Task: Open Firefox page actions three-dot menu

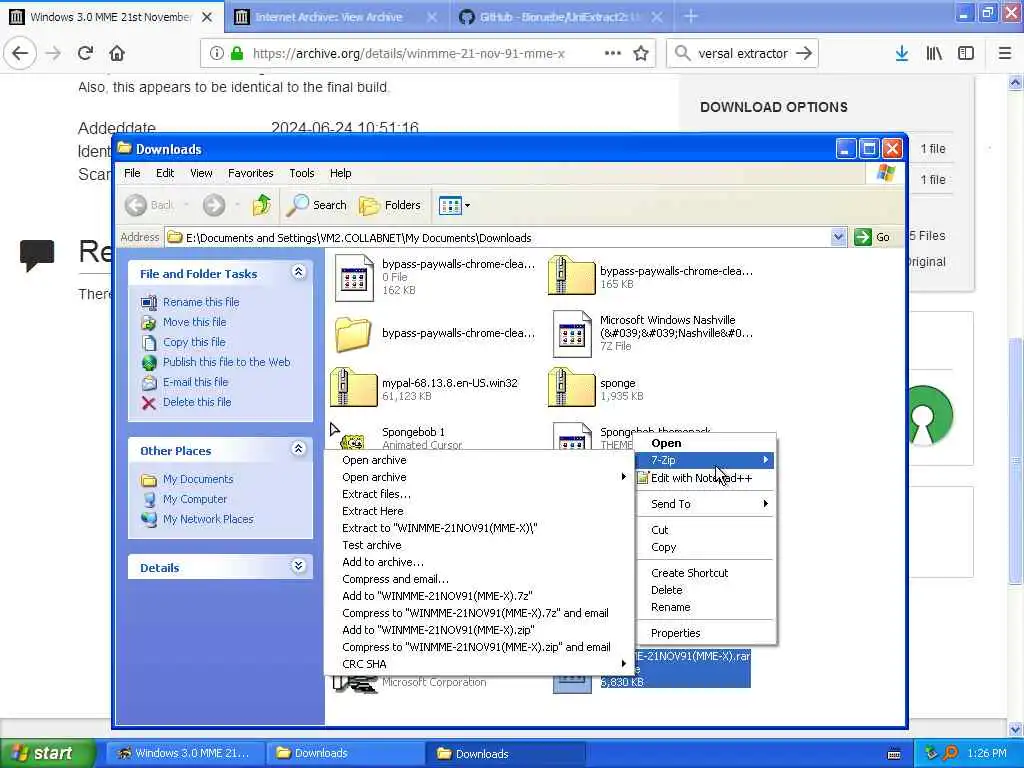Action: [613, 53]
